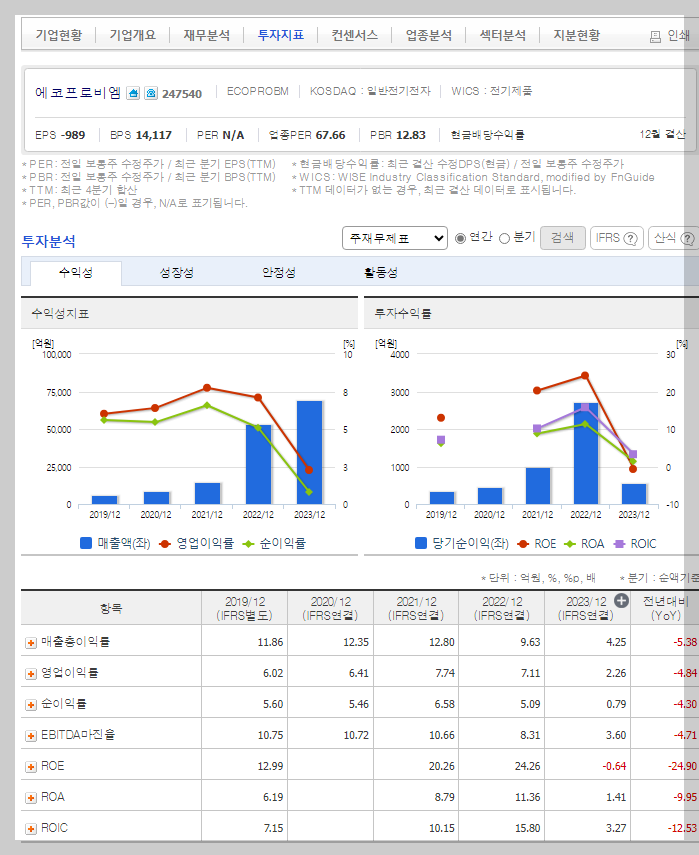Select the 분기 radio button
The height and width of the screenshot is (855, 699).
[x=504, y=238]
